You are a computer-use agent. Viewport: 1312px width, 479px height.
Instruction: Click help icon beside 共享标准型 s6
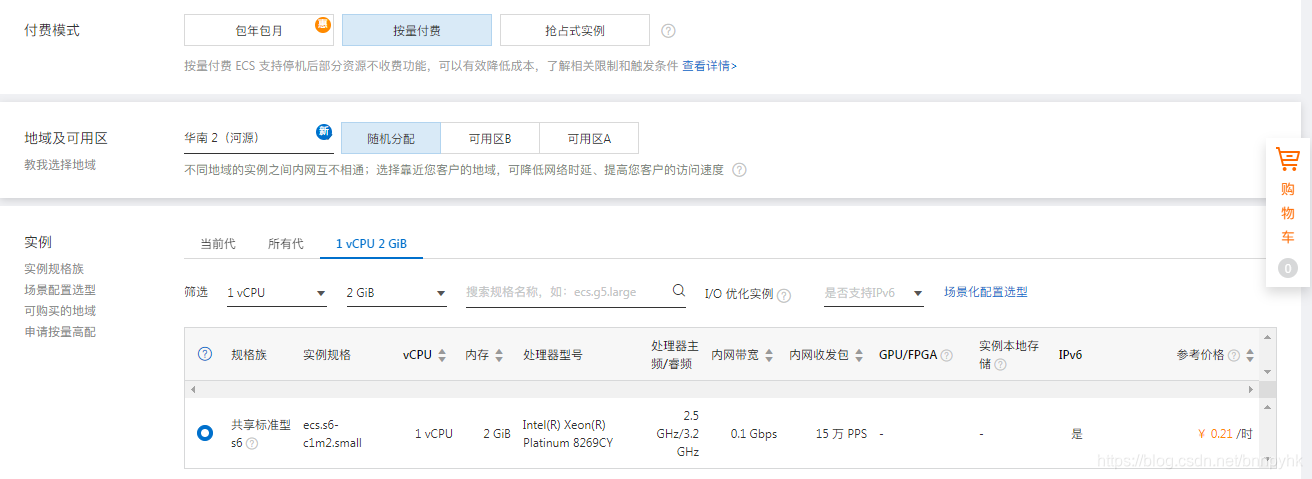pyautogui.click(x=252, y=443)
